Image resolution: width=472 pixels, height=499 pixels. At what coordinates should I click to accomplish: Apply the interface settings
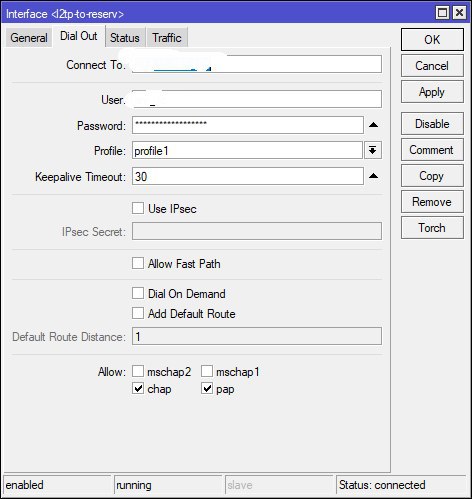click(x=432, y=92)
